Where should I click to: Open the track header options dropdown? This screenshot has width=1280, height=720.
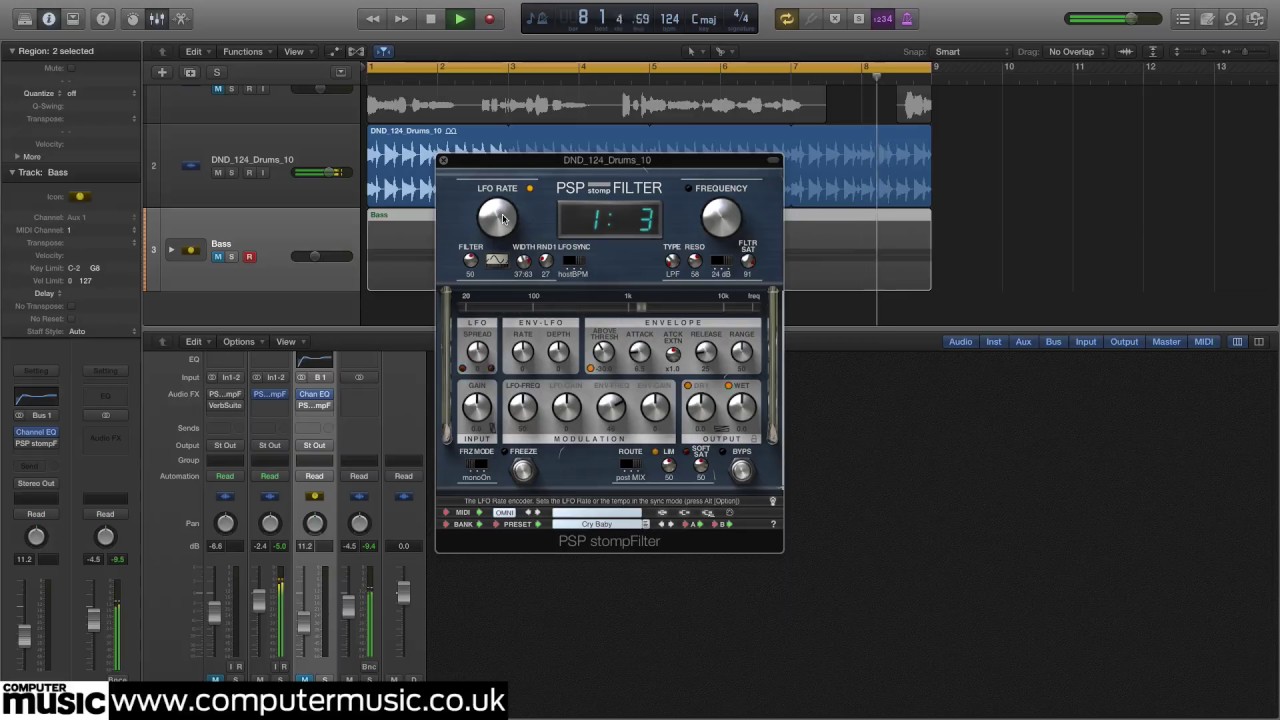click(341, 72)
